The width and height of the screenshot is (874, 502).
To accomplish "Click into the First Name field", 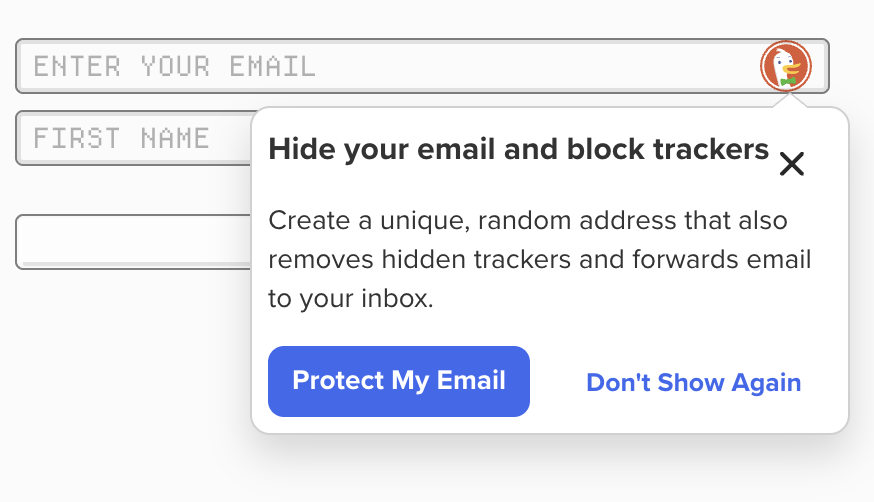I will point(132,138).
